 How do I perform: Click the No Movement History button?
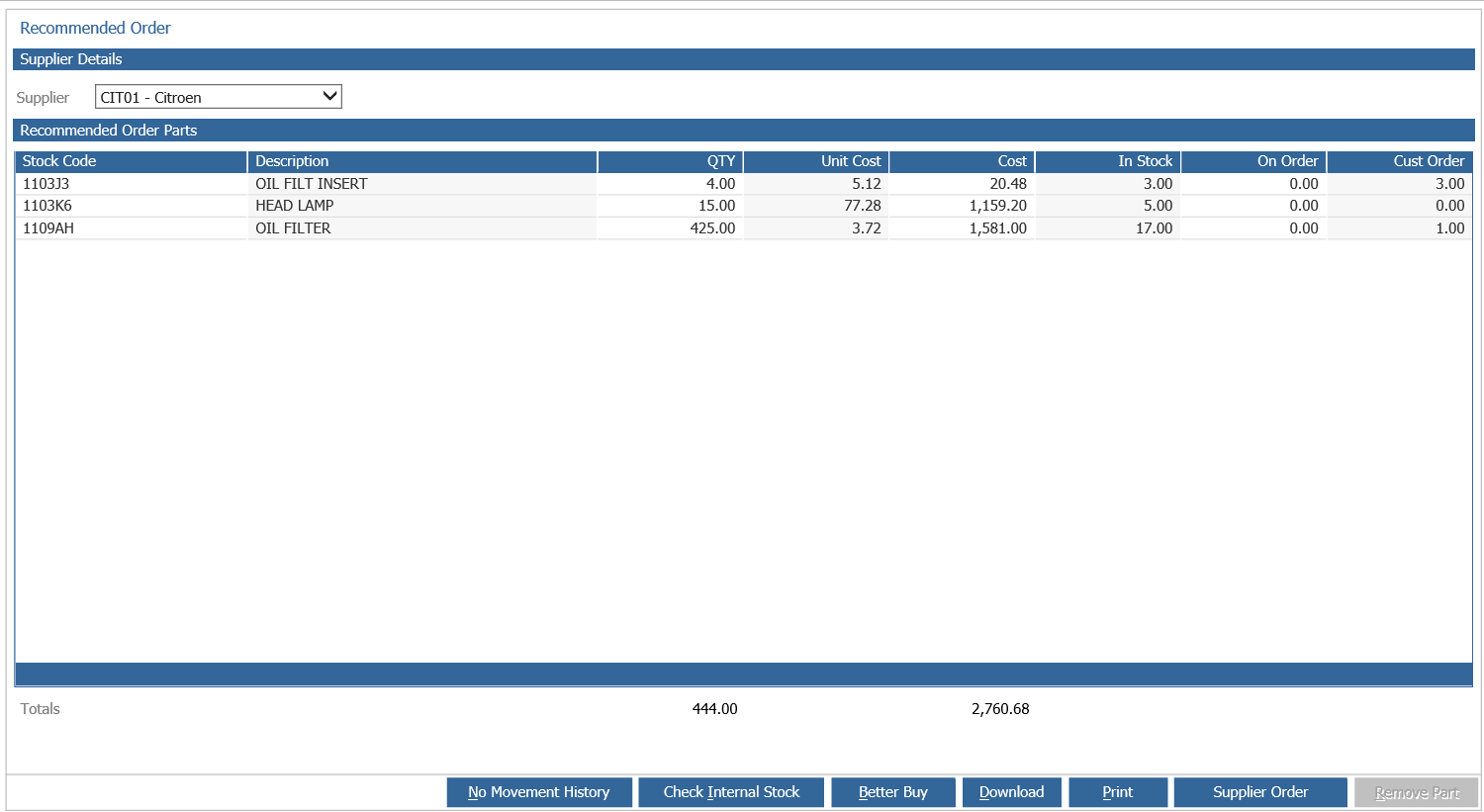pos(539,792)
